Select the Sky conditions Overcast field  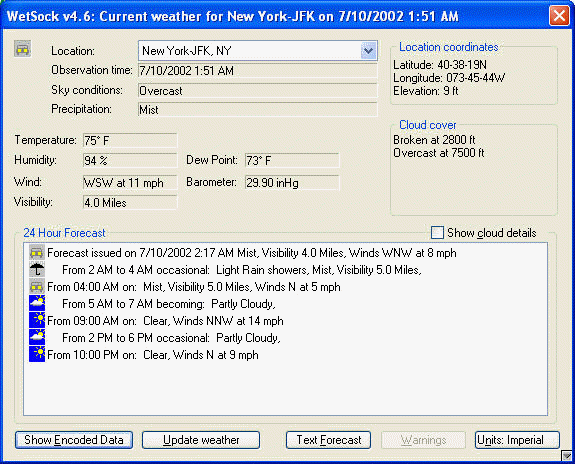tap(258, 91)
